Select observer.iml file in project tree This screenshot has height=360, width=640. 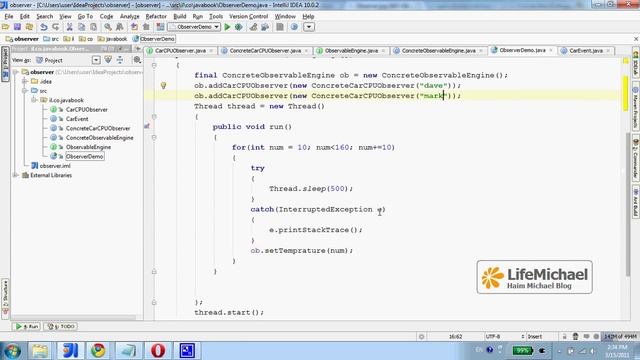click(x=55, y=166)
